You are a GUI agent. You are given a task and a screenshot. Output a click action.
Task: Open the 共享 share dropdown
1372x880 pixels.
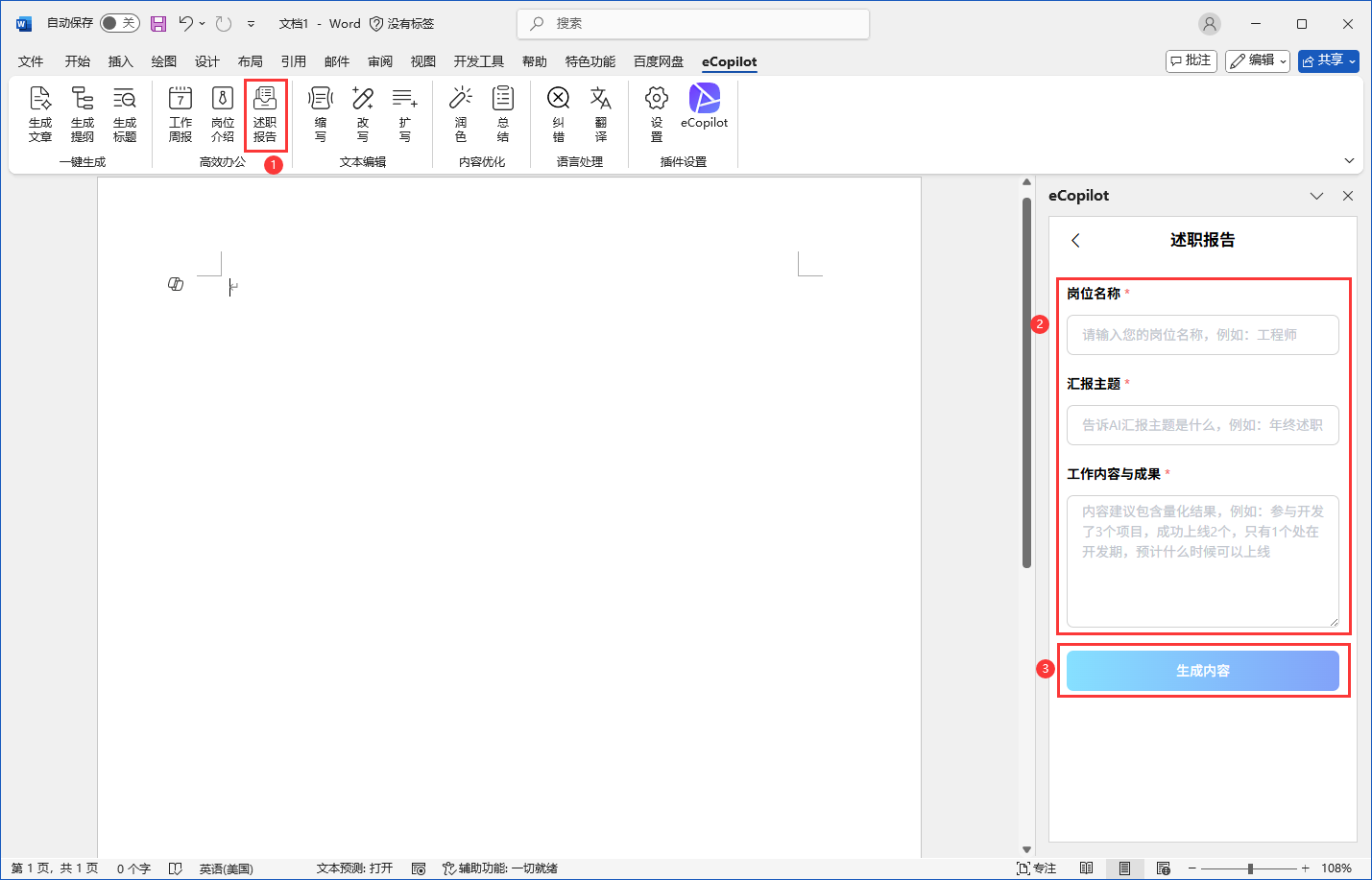pyautogui.click(x=1328, y=60)
